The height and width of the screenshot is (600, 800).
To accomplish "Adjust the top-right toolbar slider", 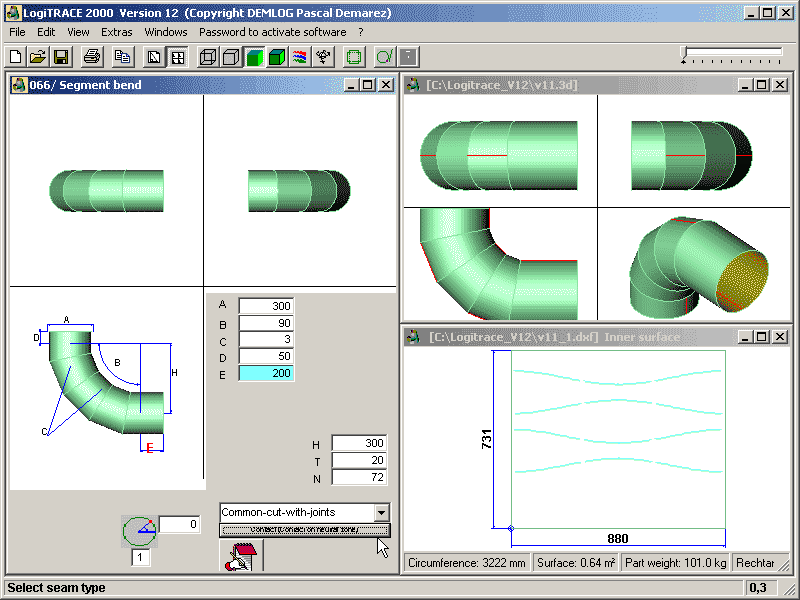I will click(732, 55).
